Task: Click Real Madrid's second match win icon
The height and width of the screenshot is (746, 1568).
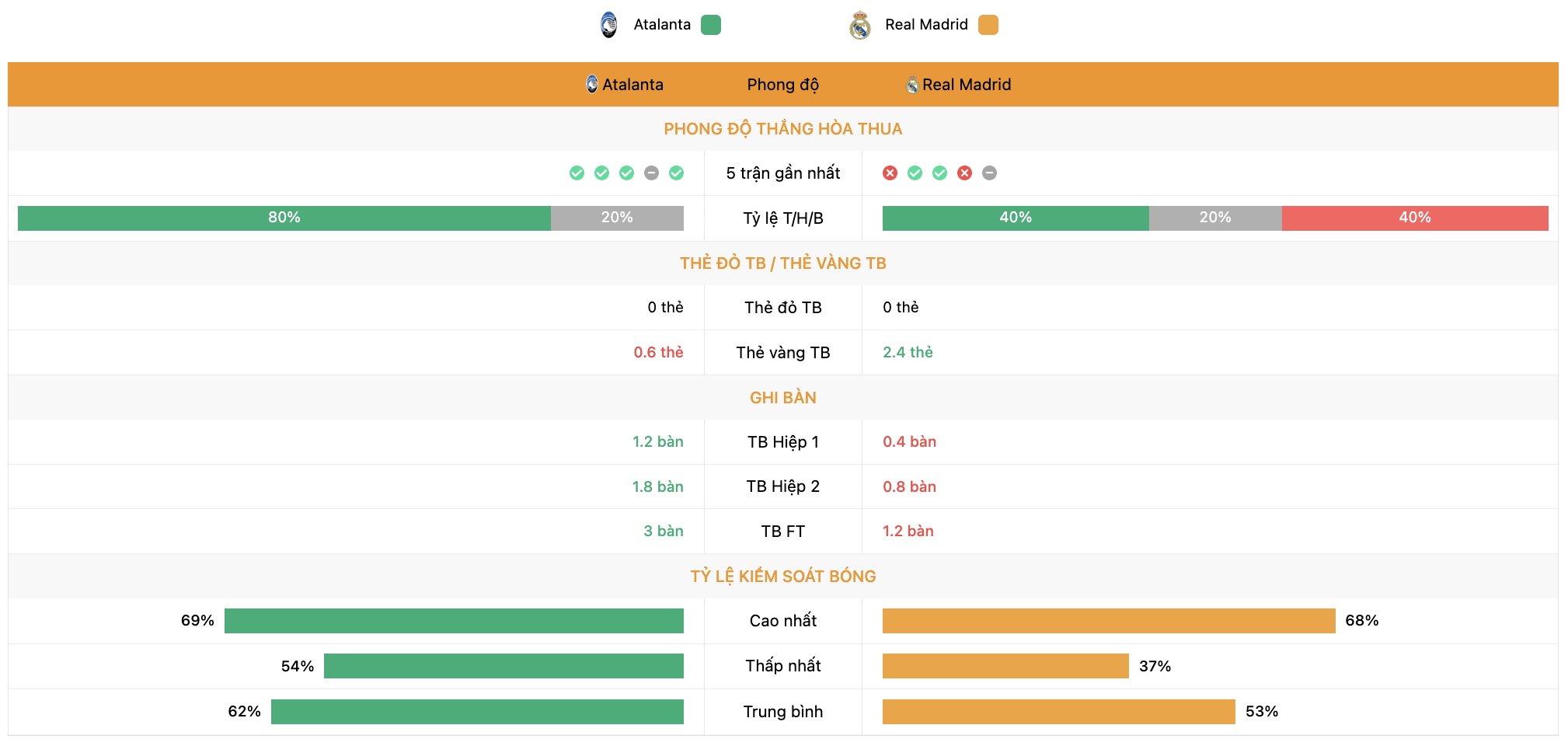Action: [x=915, y=173]
